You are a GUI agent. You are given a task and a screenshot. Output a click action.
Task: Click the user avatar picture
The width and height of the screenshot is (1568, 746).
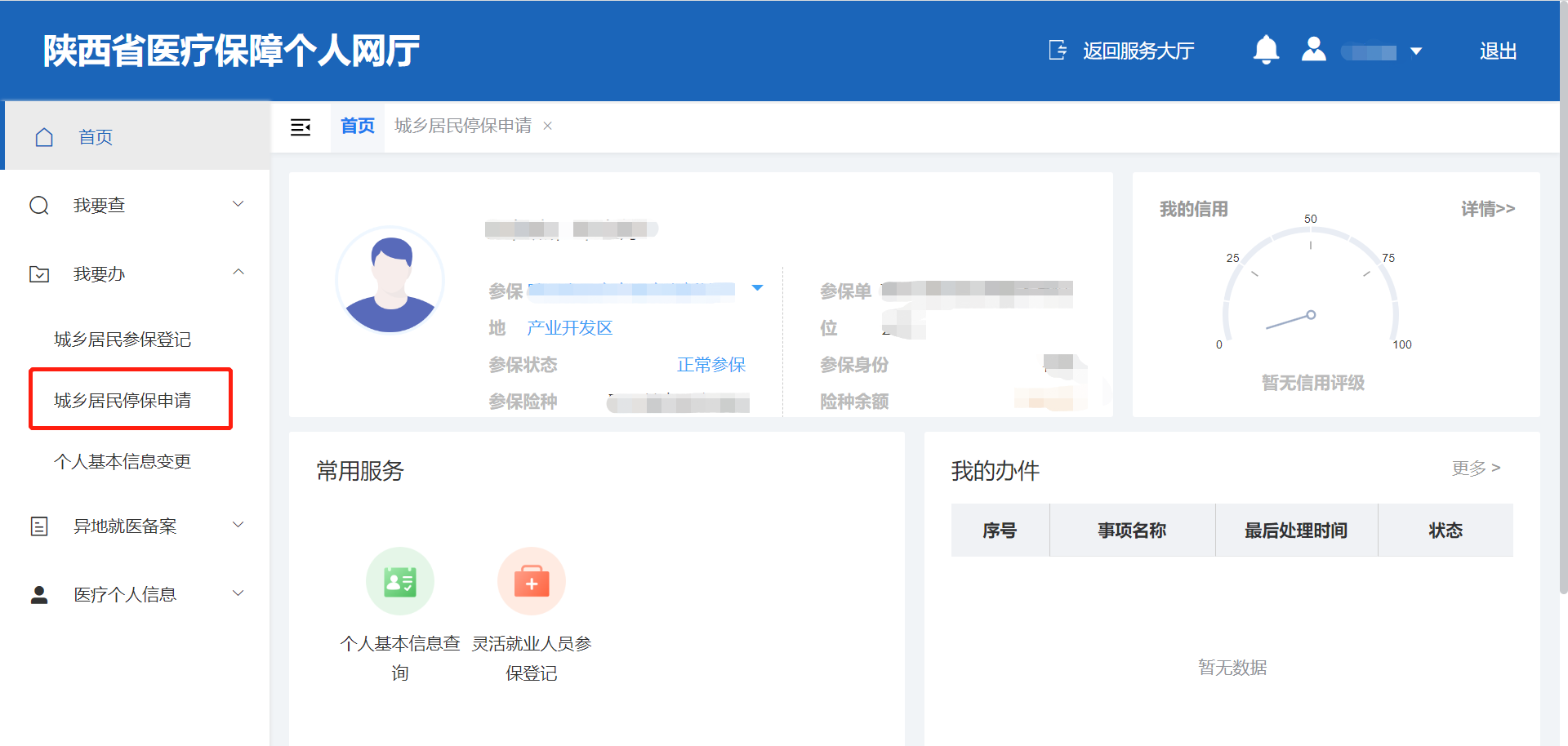click(390, 280)
